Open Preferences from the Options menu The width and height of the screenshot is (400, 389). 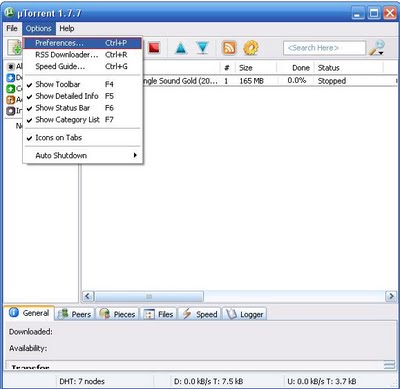tap(83, 43)
